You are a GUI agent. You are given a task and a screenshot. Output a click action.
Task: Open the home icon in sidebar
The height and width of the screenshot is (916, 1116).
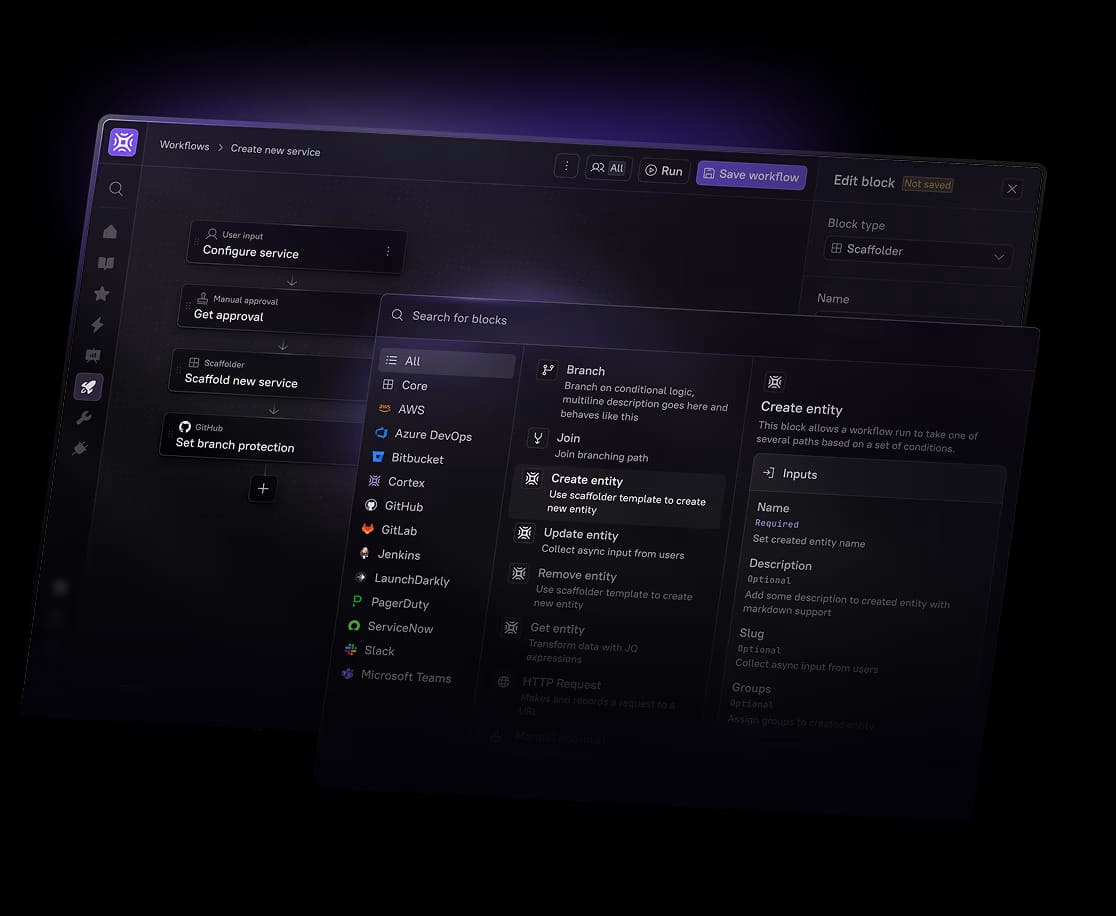click(x=110, y=232)
